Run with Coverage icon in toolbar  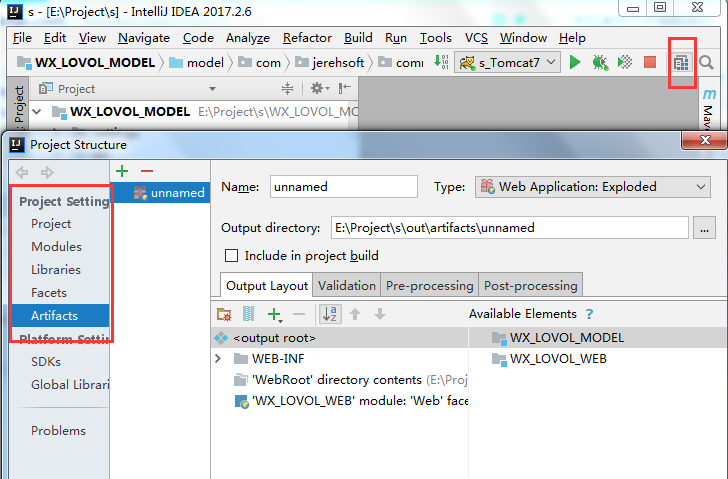(625, 62)
